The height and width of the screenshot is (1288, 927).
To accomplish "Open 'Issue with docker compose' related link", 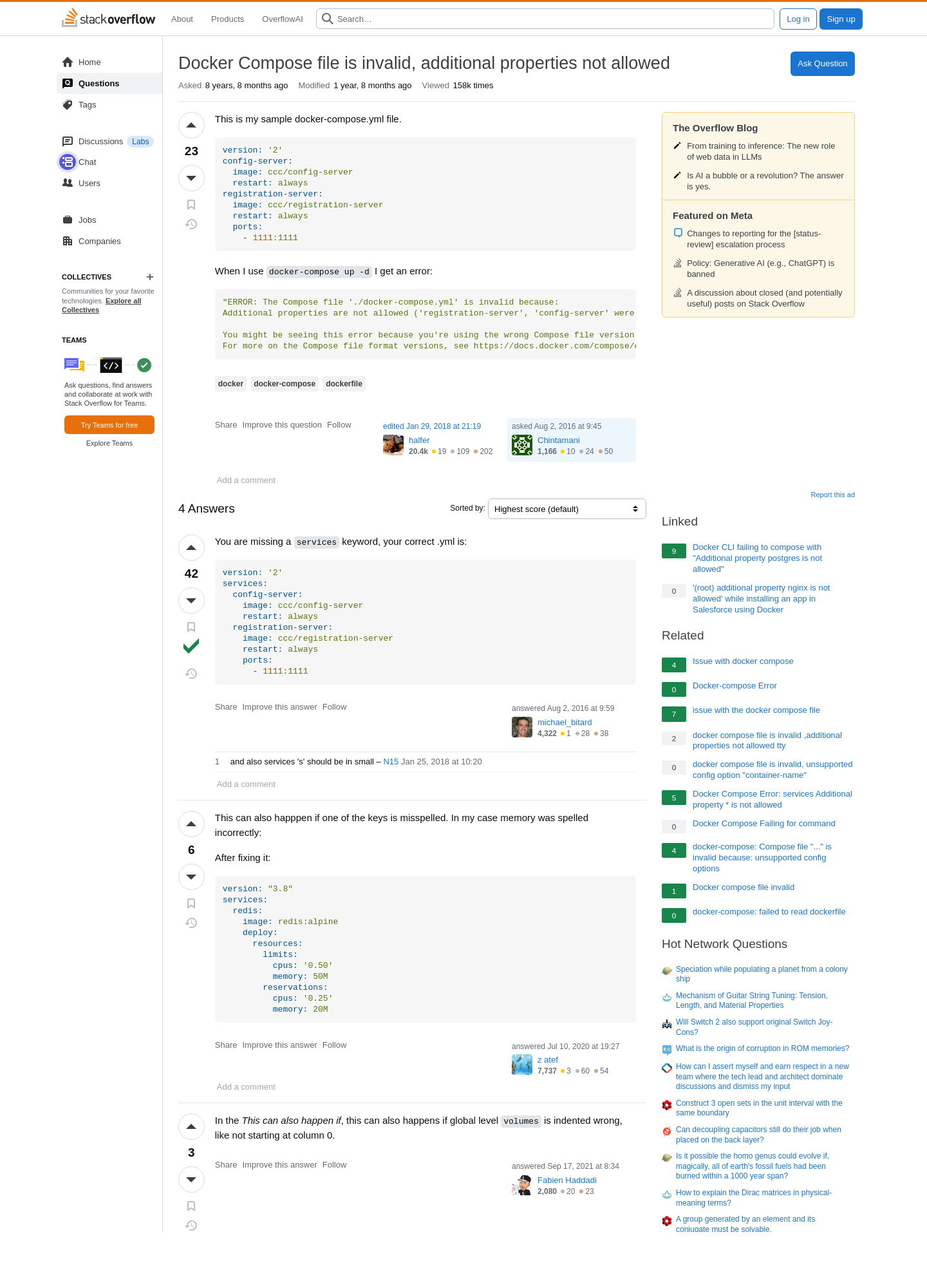I will point(743,661).
